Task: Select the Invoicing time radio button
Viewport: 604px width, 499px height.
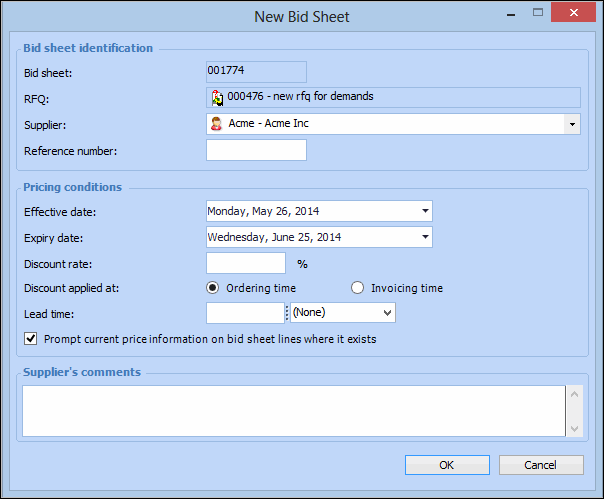Action: (x=358, y=288)
